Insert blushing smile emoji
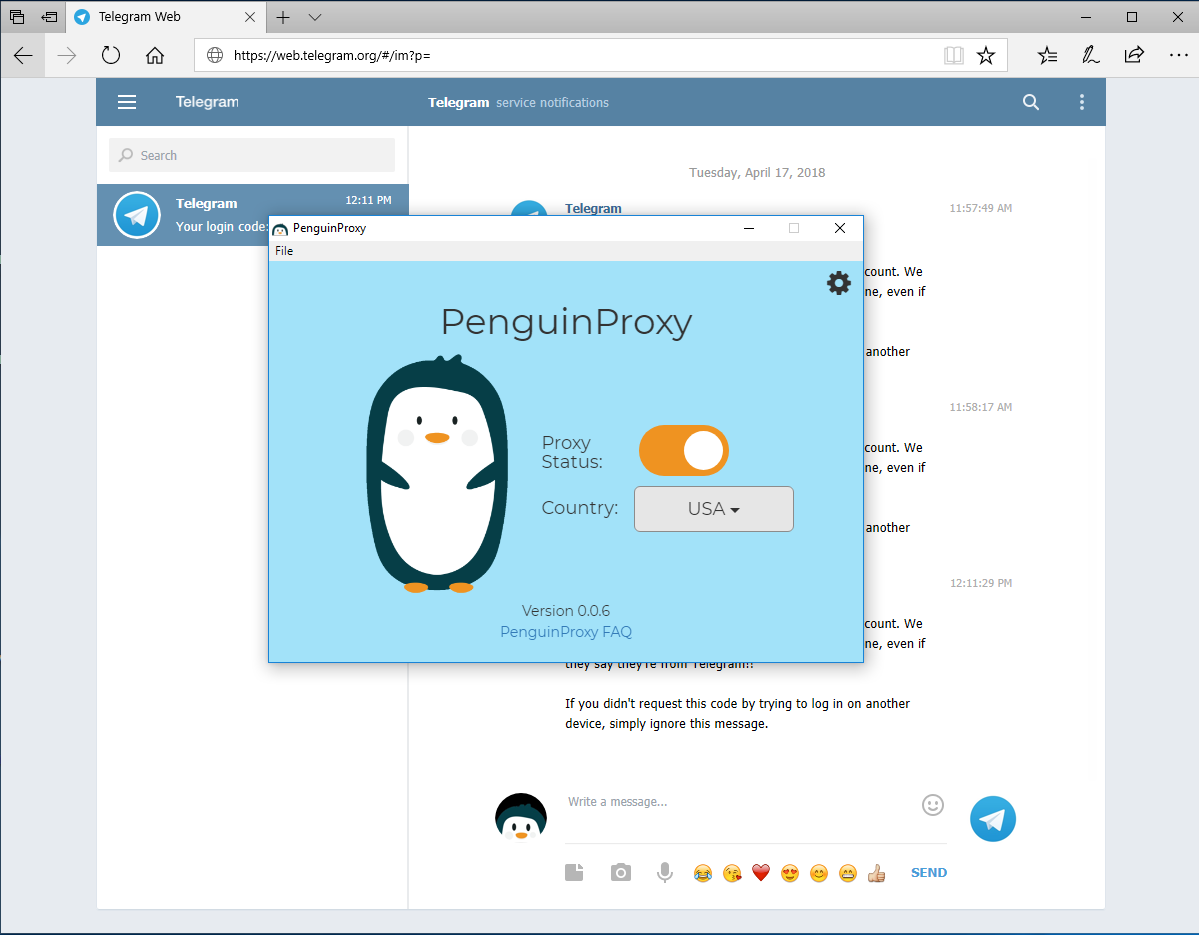 click(x=819, y=873)
